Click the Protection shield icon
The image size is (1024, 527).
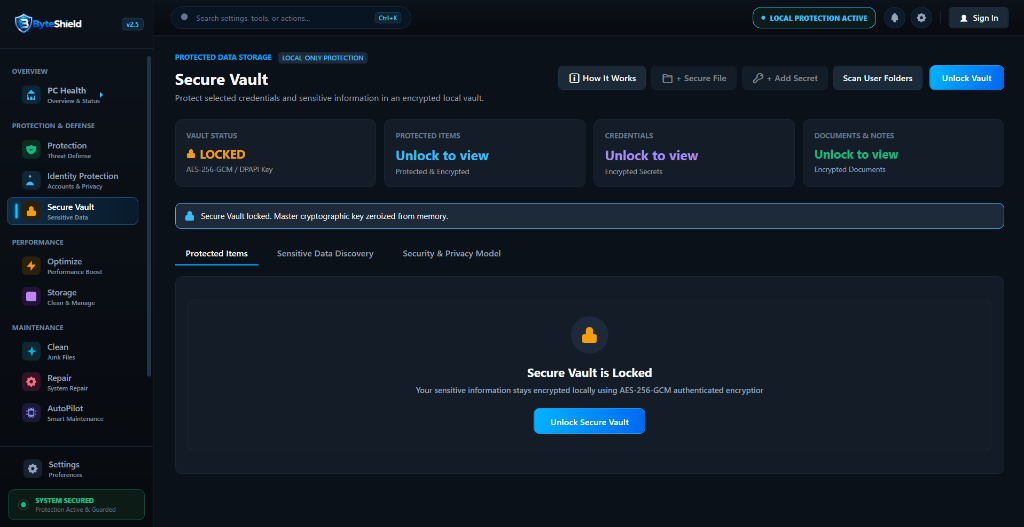point(31,150)
